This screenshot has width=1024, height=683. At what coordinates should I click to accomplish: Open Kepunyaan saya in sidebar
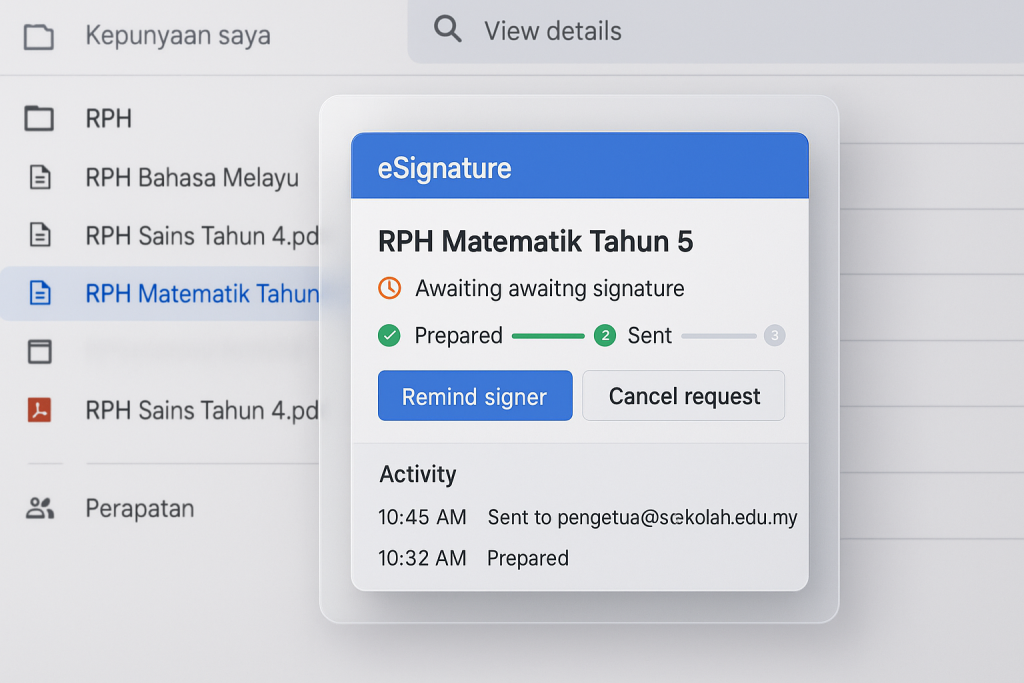[178, 35]
